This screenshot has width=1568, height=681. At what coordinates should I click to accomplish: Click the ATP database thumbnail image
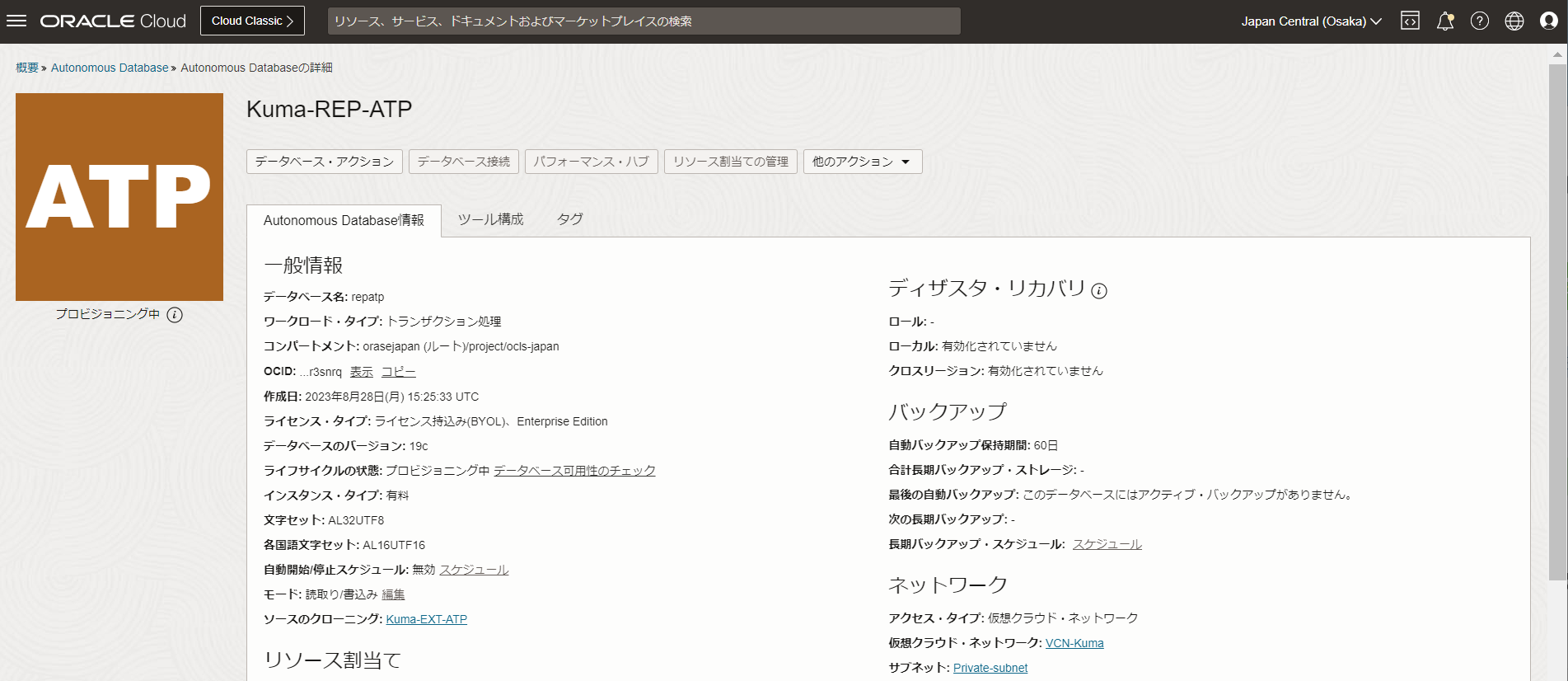119,197
